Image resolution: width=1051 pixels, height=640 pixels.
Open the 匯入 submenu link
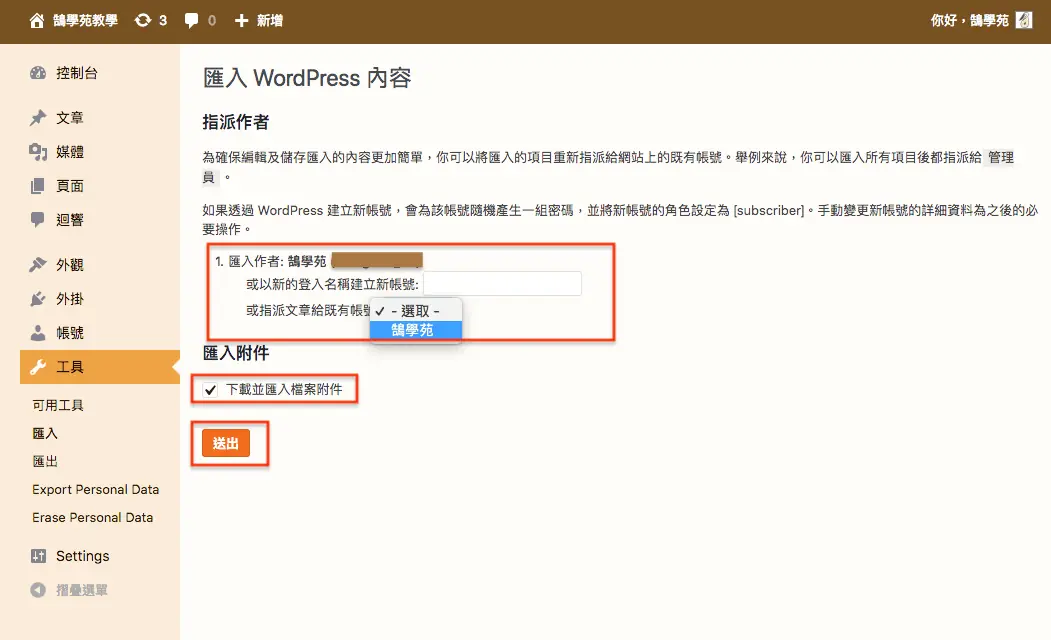[45, 434]
